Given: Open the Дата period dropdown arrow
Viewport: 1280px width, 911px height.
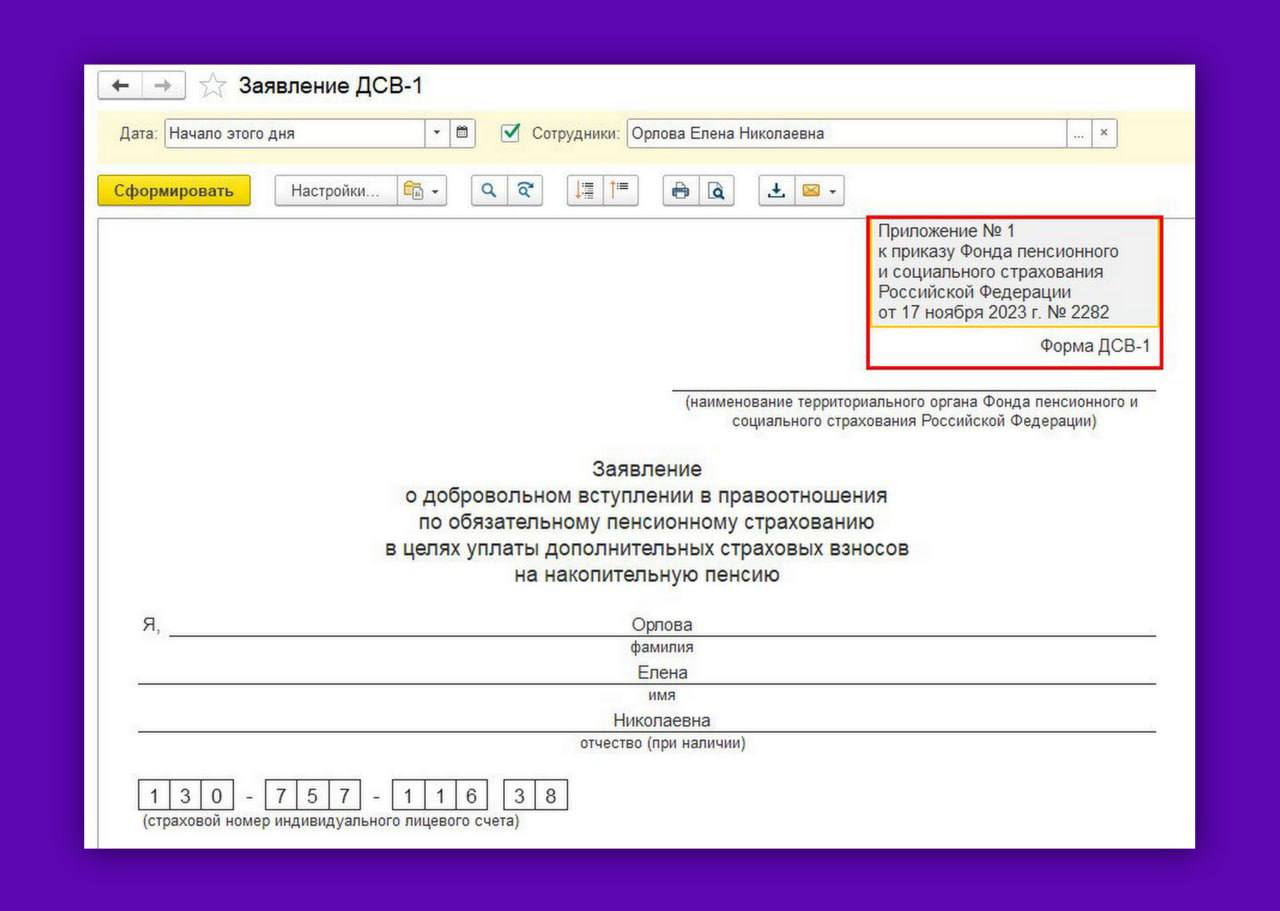Looking at the screenshot, I should (437, 133).
